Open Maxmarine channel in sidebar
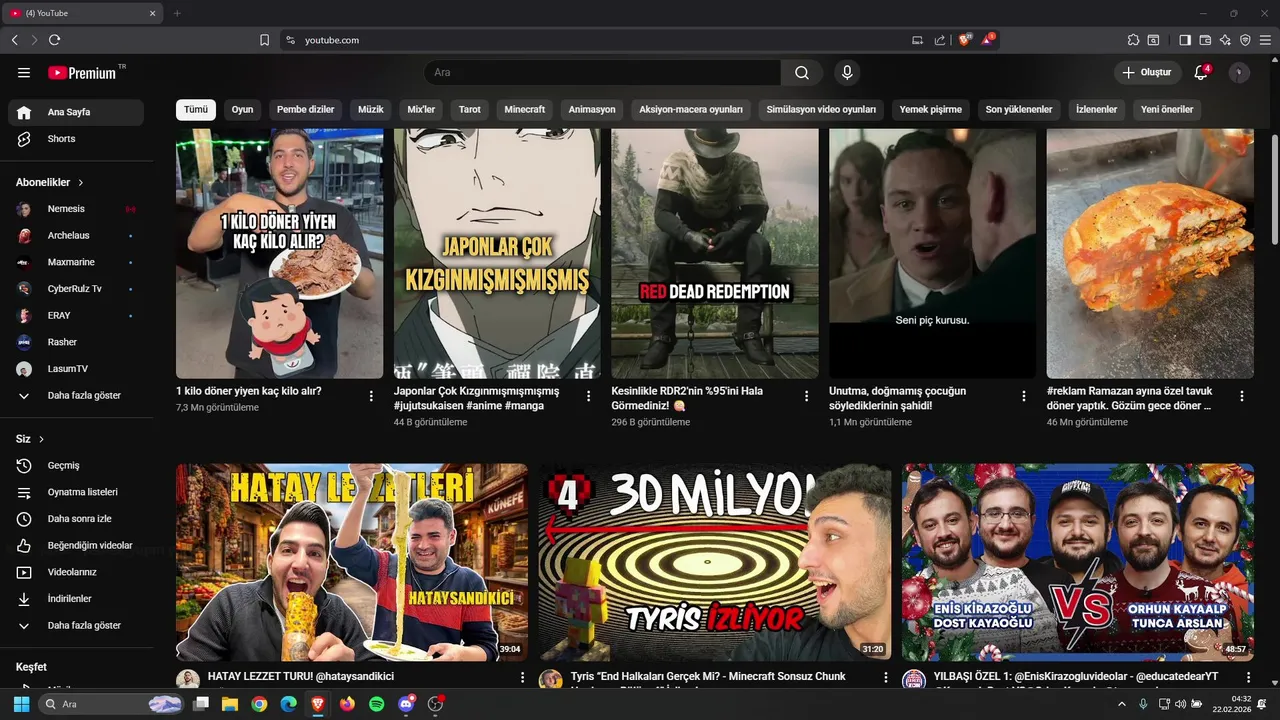Viewport: 1280px width, 720px height. click(76, 262)
